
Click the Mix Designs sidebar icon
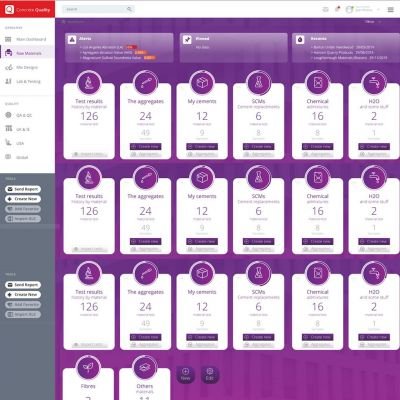(x=8, y=67)
